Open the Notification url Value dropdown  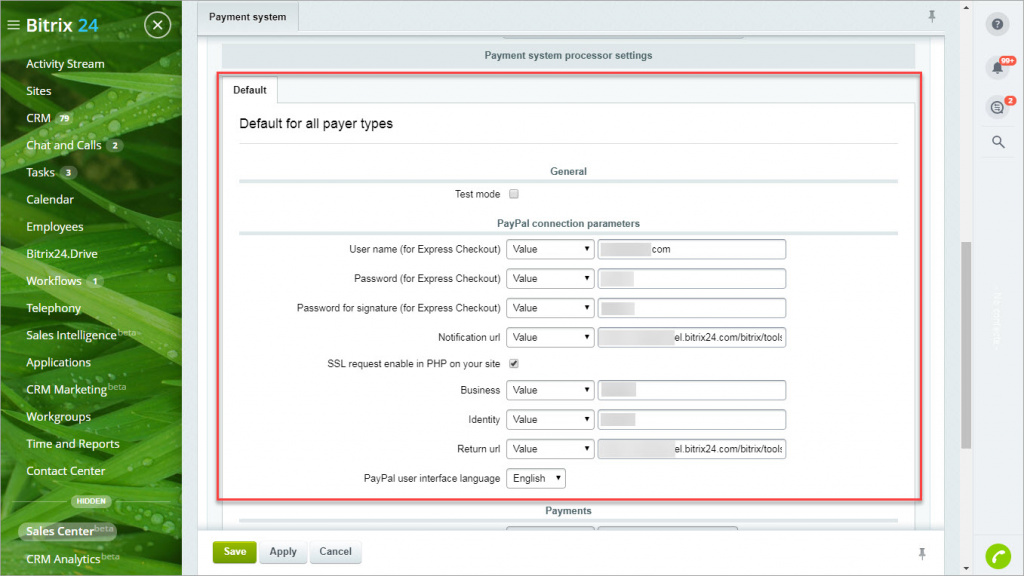pyautogui.click(x=550, y=338)
